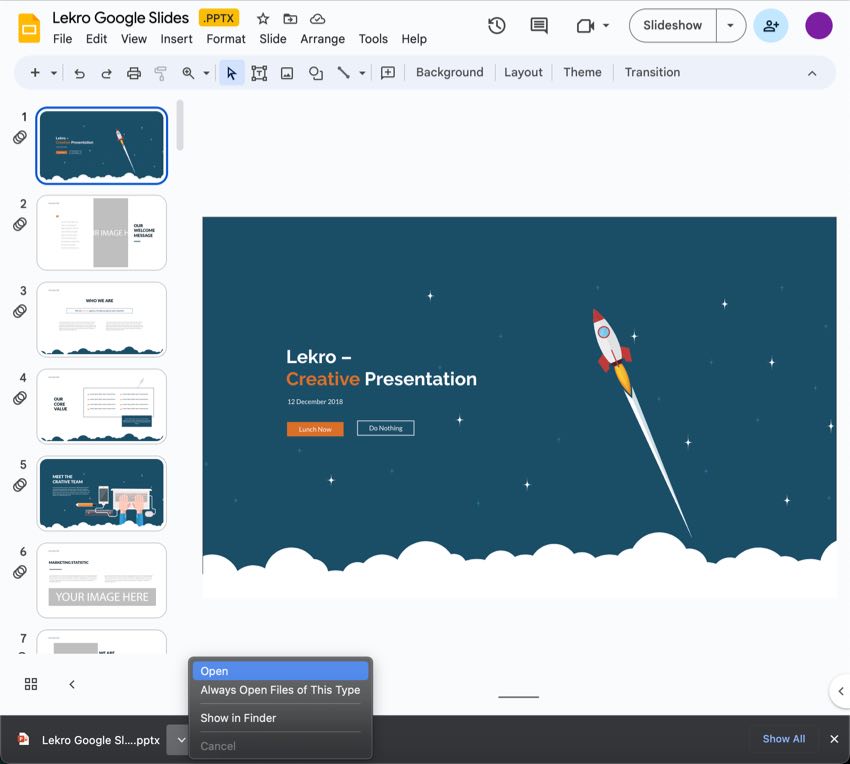
Task: Choose Open in the download context menu
Action: click(280, 671)
